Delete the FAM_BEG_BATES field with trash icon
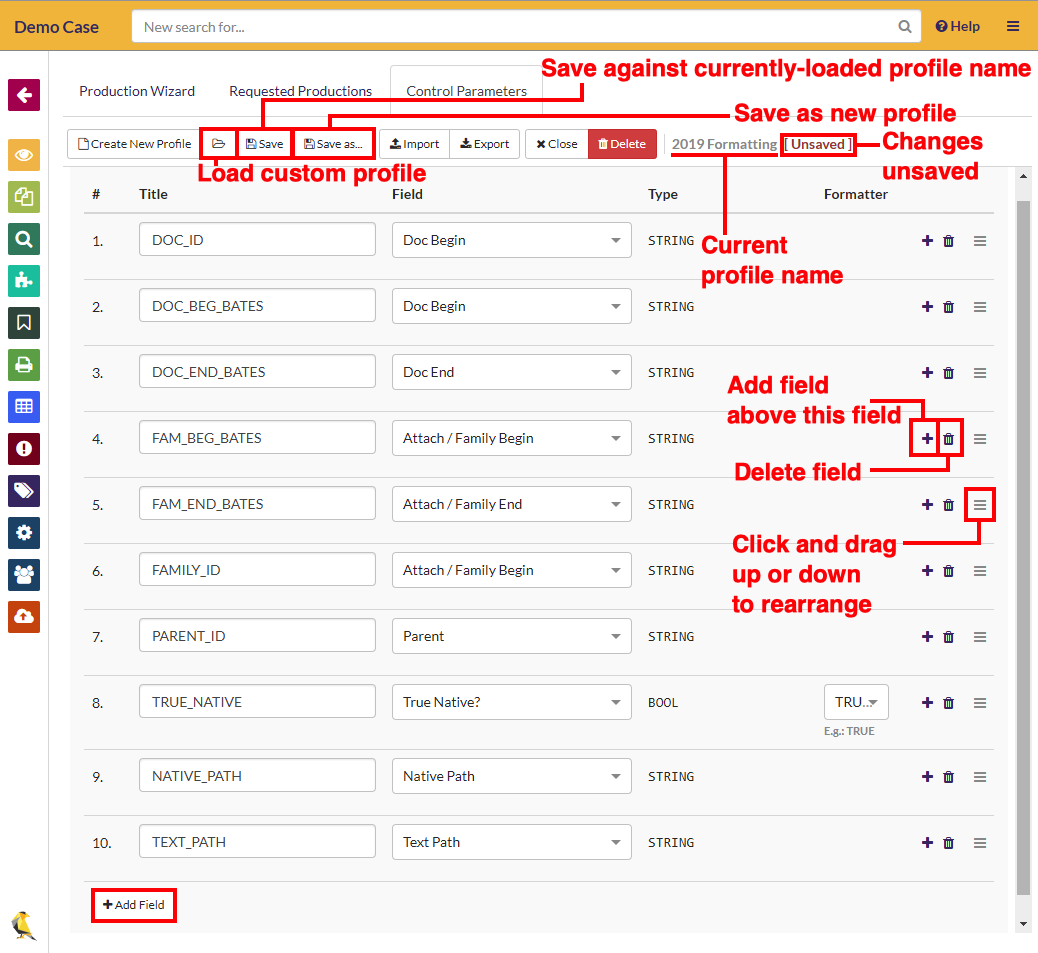1038x953 pixels. 949,439
